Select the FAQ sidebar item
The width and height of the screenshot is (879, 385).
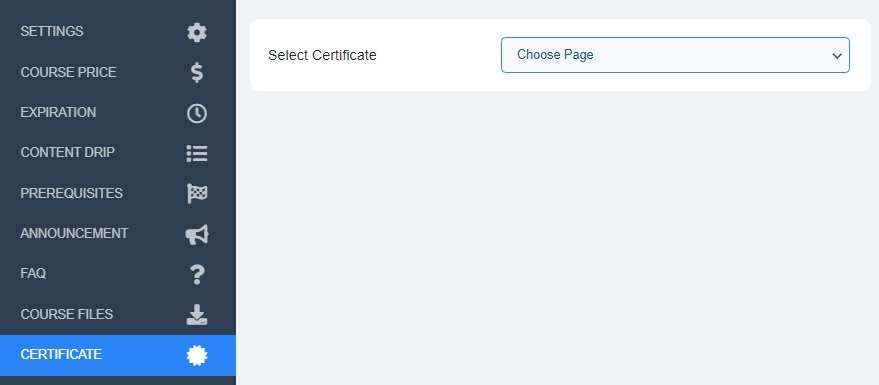118,275
